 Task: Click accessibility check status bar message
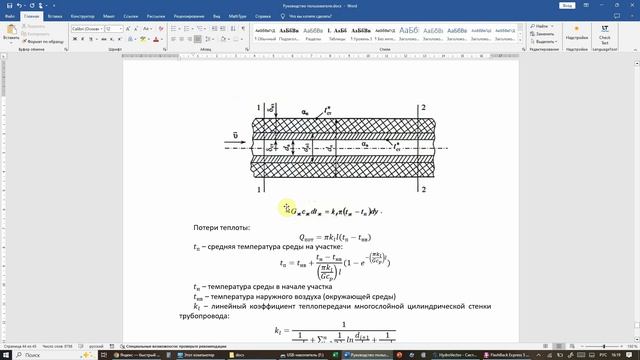[x=173, y=346]
